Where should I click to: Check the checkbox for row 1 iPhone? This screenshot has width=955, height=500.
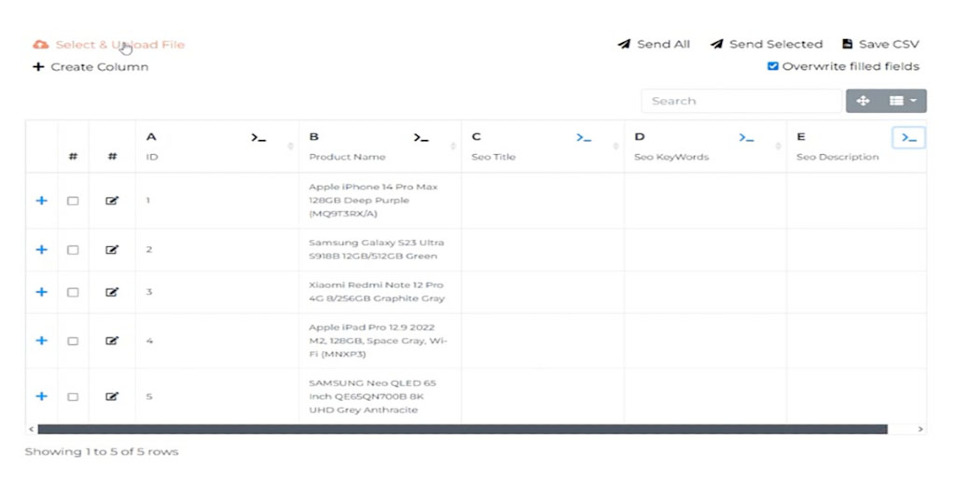[x=73, y=201]
